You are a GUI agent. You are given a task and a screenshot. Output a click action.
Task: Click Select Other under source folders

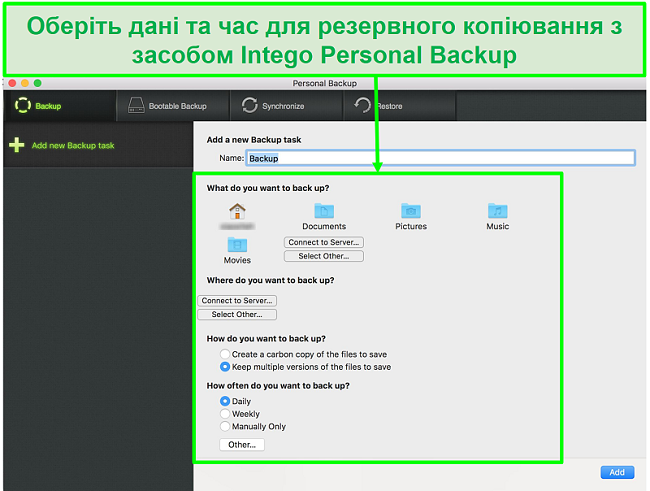click(324, 256)
